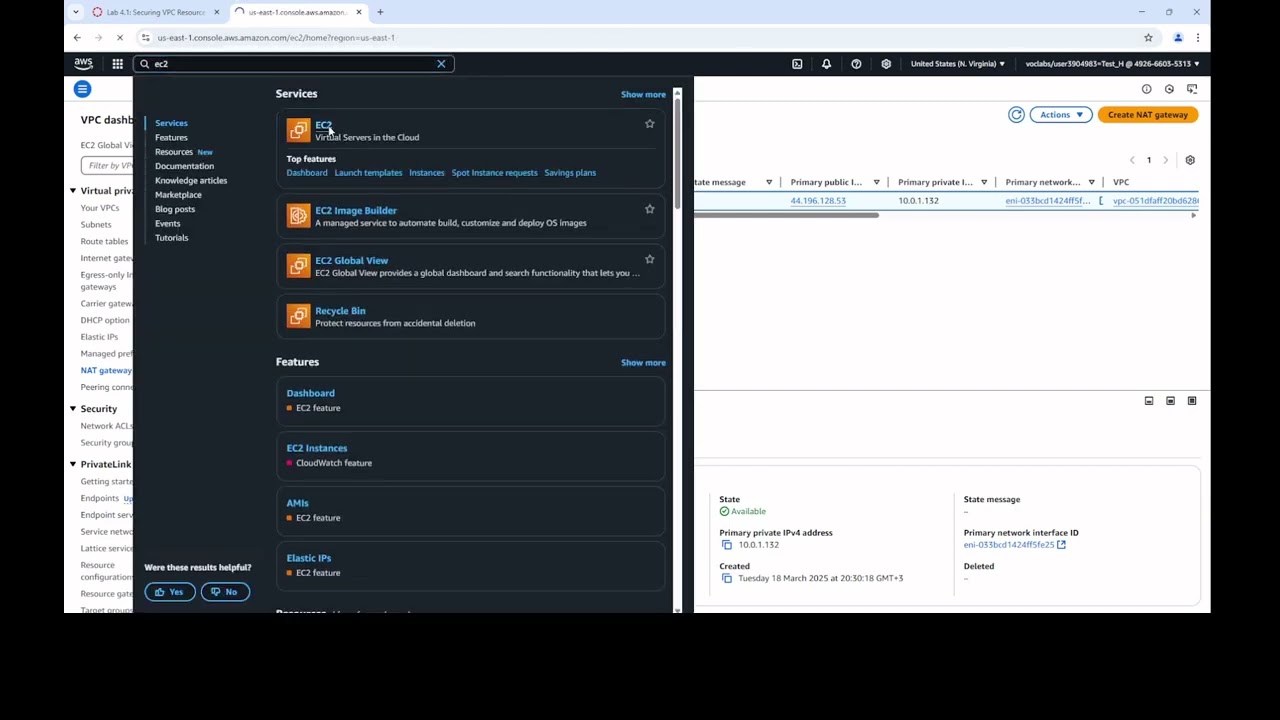The width and height of the screenshot is (1280, 720).
Task: Click the ec2 search input field
Action: coord(294,64)
